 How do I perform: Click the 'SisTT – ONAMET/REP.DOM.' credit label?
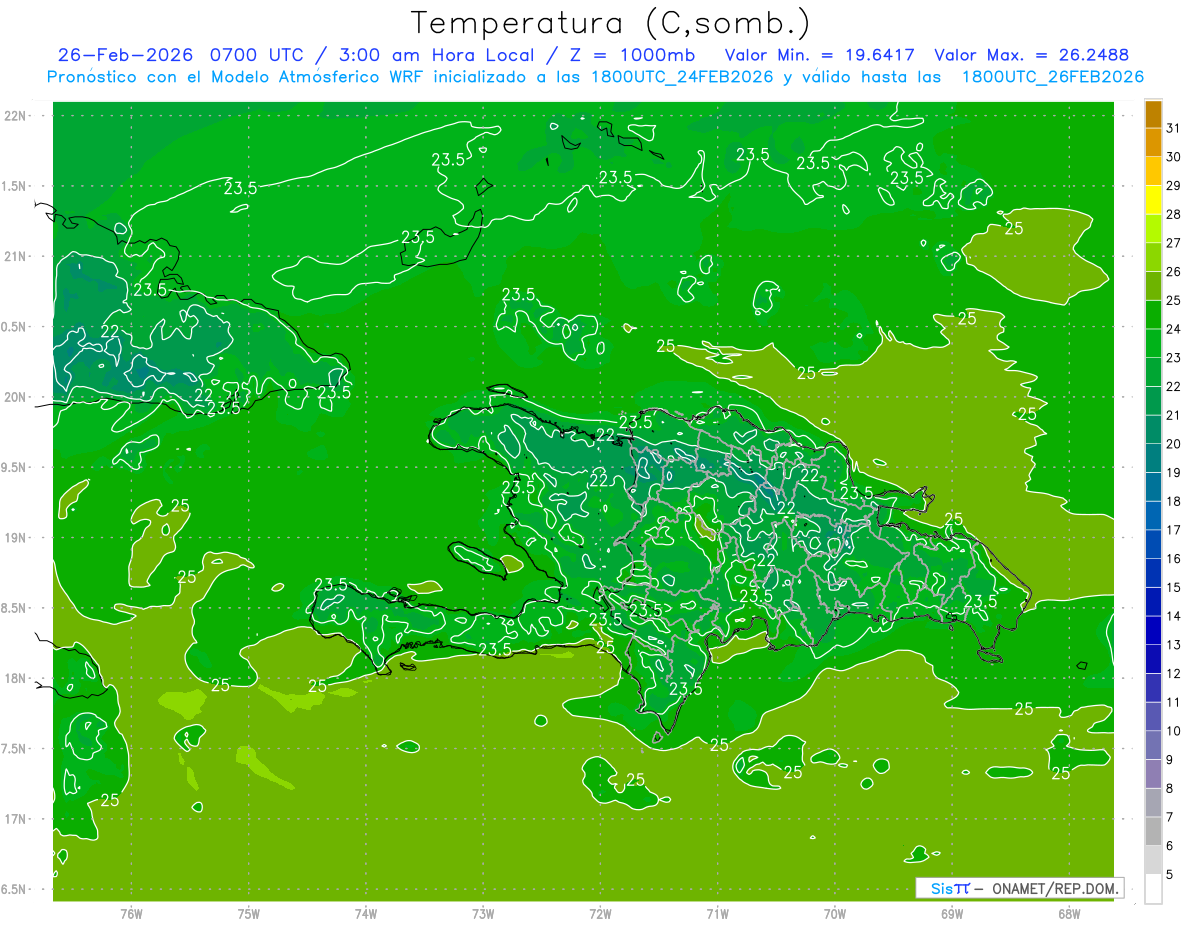point(1020,888)
